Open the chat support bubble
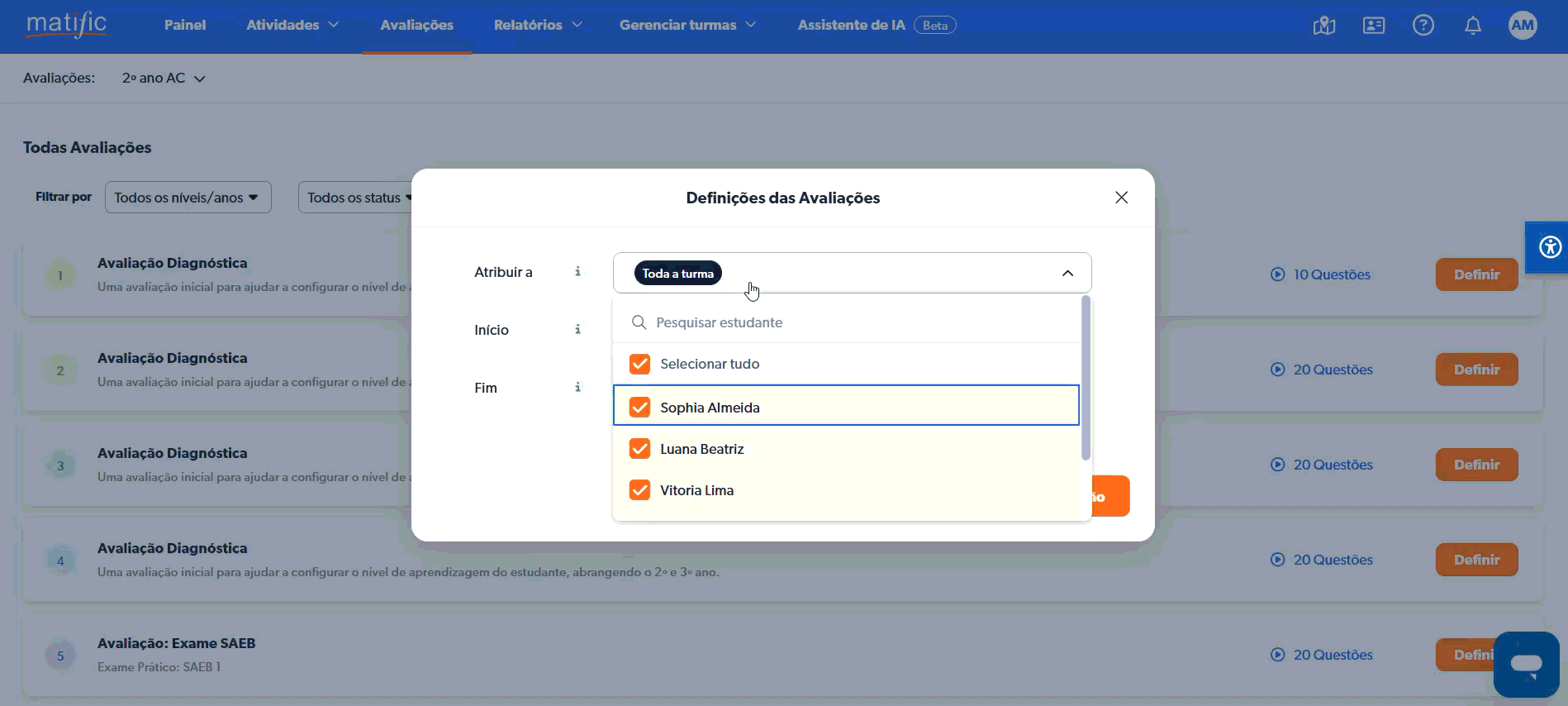This screenshot has height=706, width=1568. [1525, 664]
